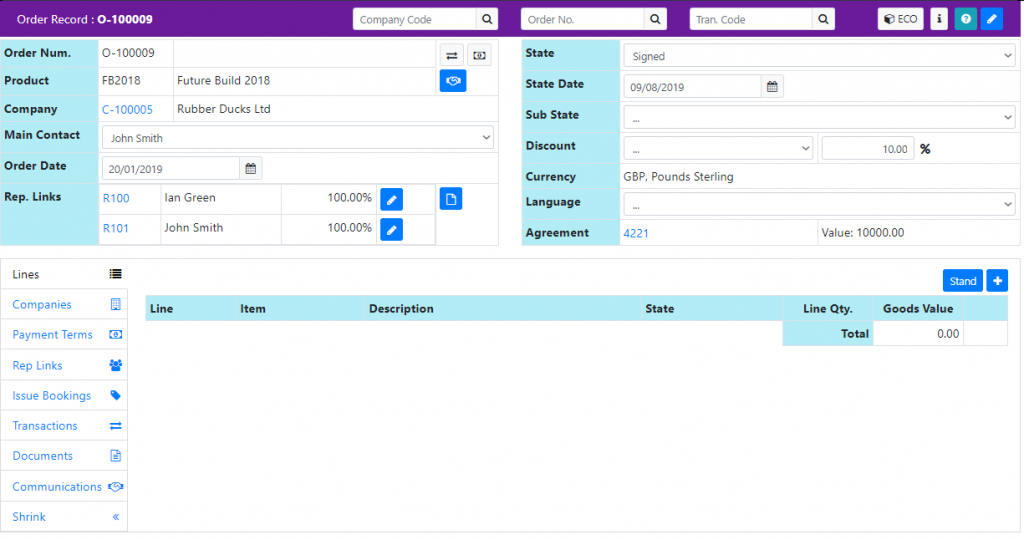Open State Date calendar picker

click(x=772, y=87)
